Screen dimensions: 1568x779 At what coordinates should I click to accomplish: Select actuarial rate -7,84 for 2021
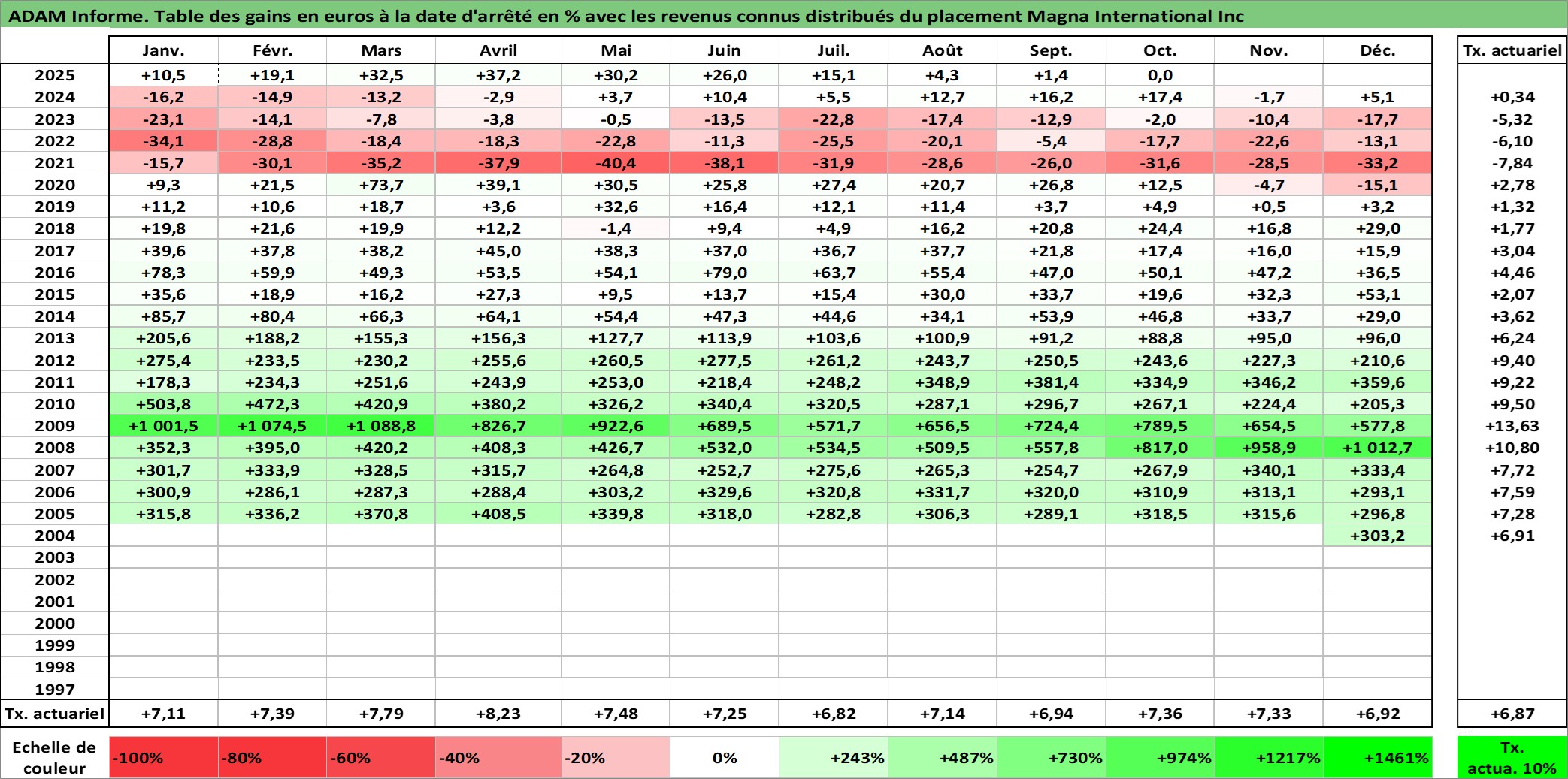[x=1512, y=163]
